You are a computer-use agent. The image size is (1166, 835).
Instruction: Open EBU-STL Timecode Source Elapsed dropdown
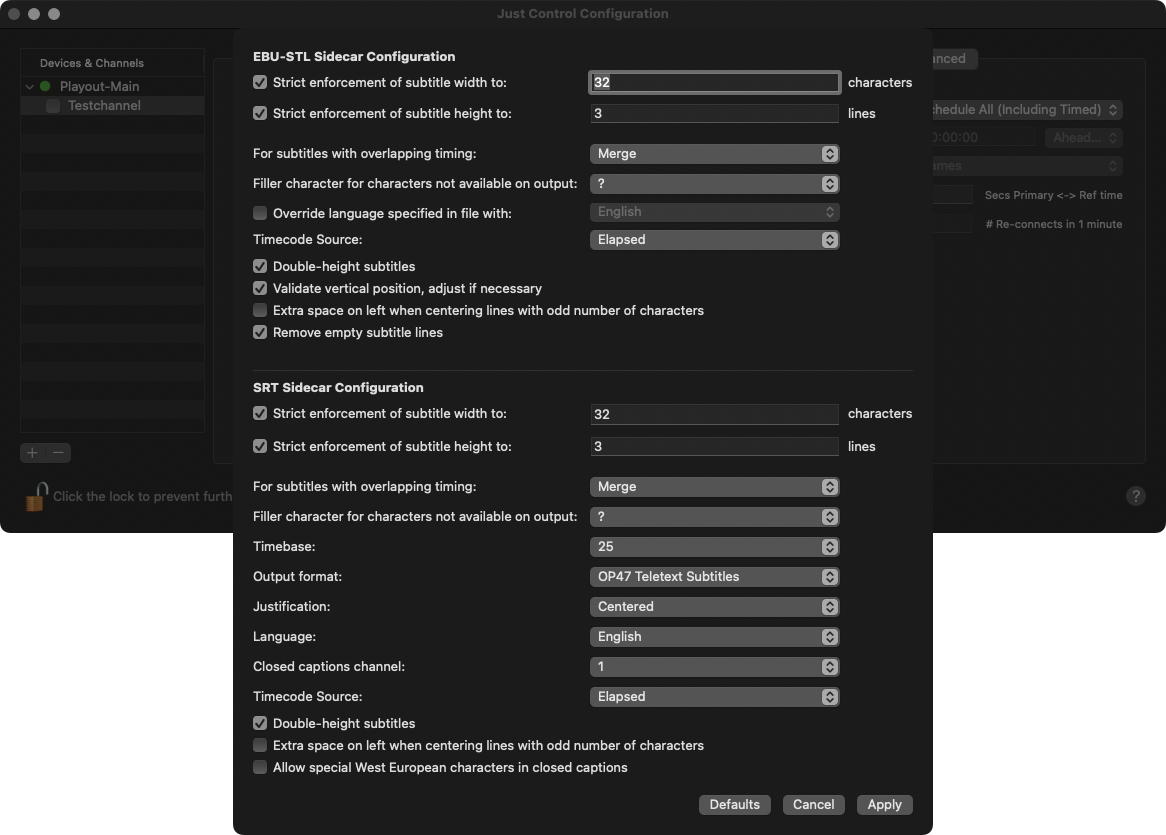[715, 239]
